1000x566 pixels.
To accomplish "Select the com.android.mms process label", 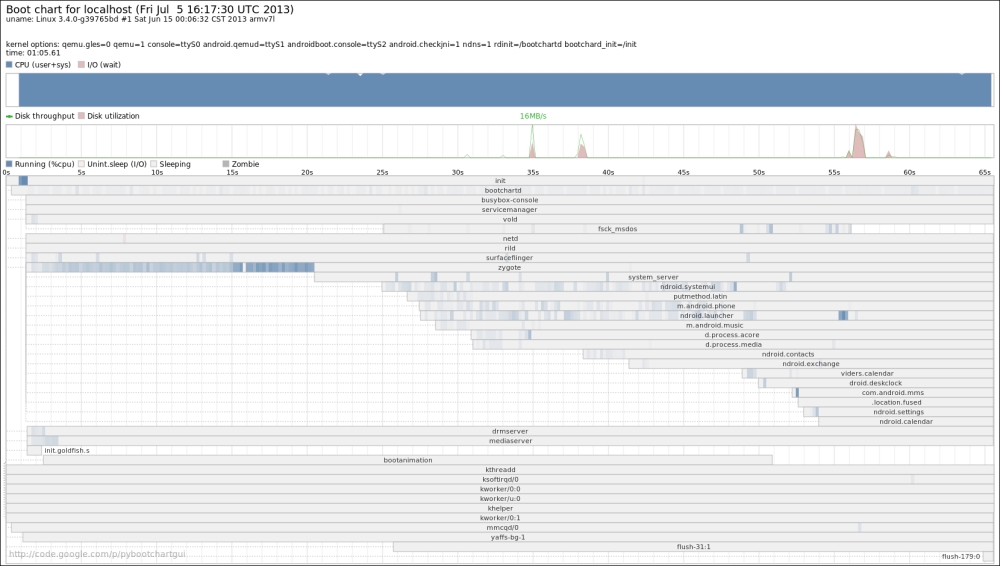I will pyautogui.click(x=892, y=392).
